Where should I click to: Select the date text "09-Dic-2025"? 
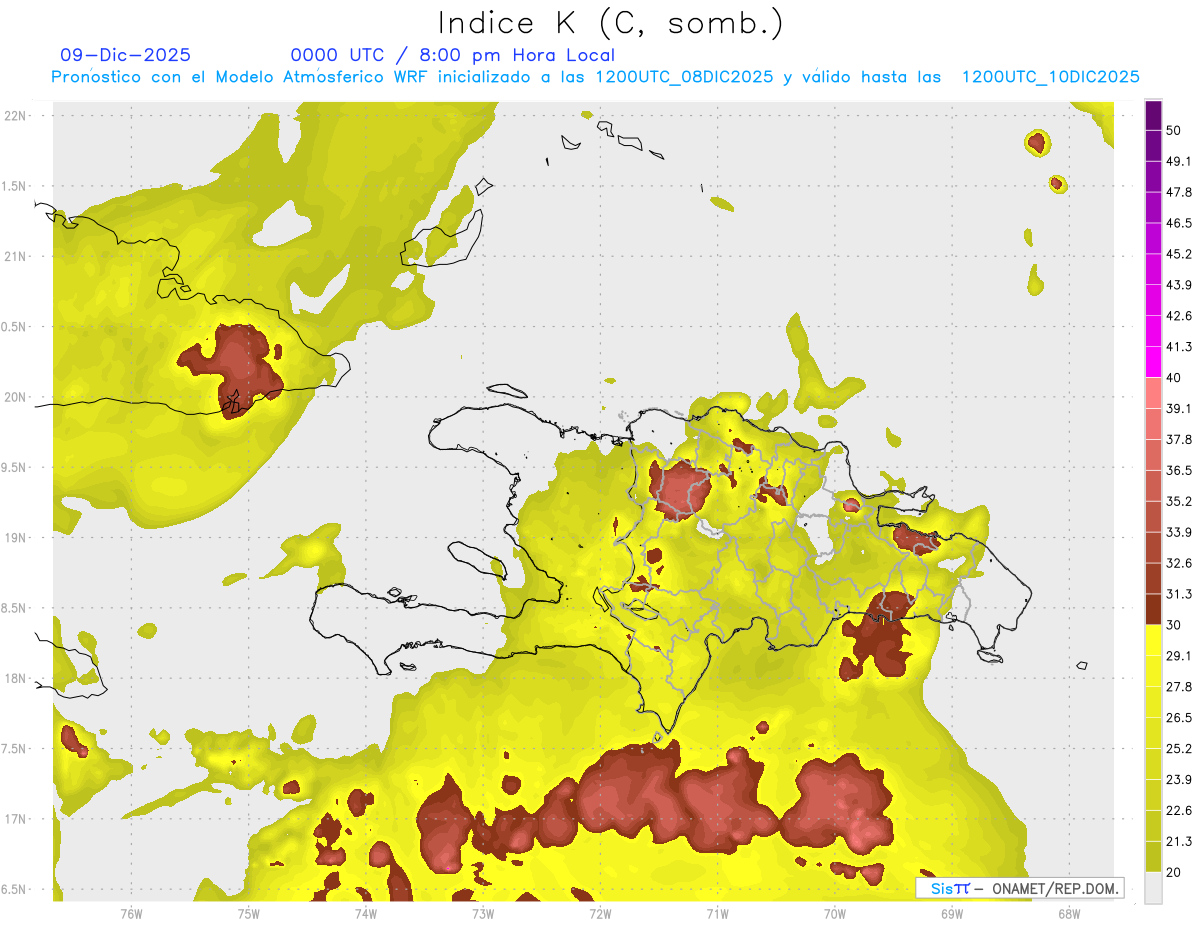tap(126, 55)
